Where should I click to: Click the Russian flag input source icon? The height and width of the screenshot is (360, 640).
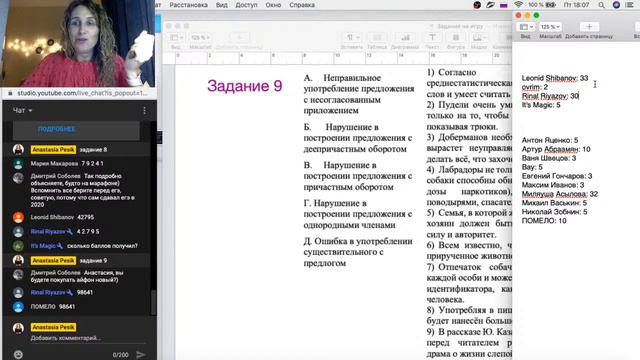pyautogui.click(x=504, y=5)
